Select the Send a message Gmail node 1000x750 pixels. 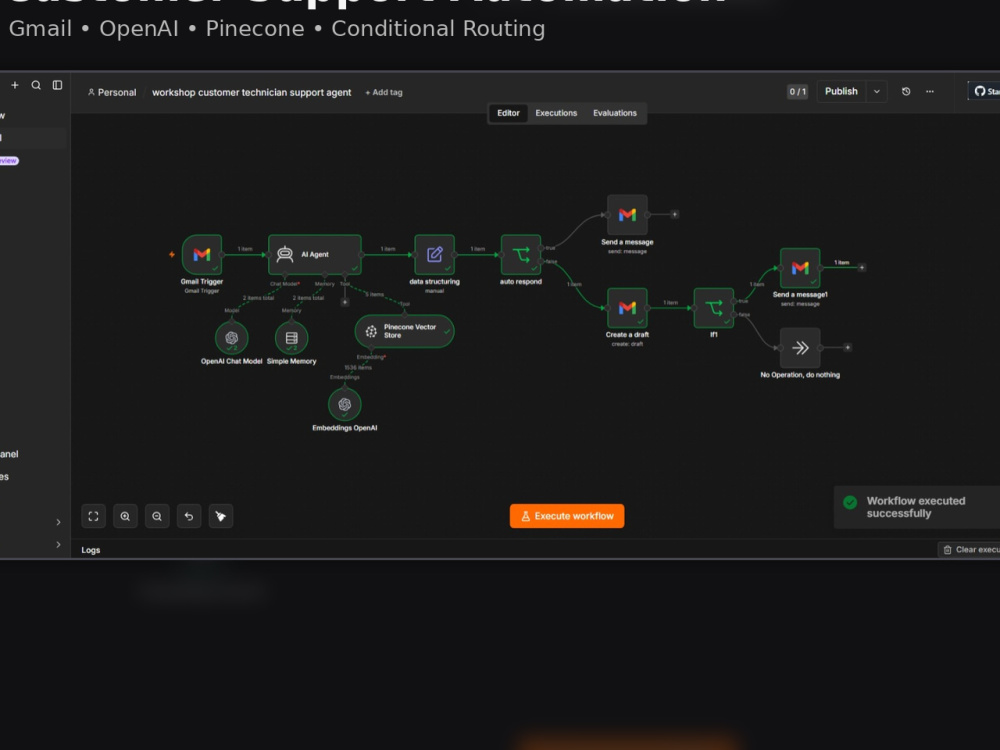pyautogui.click(x=627, y=215)
